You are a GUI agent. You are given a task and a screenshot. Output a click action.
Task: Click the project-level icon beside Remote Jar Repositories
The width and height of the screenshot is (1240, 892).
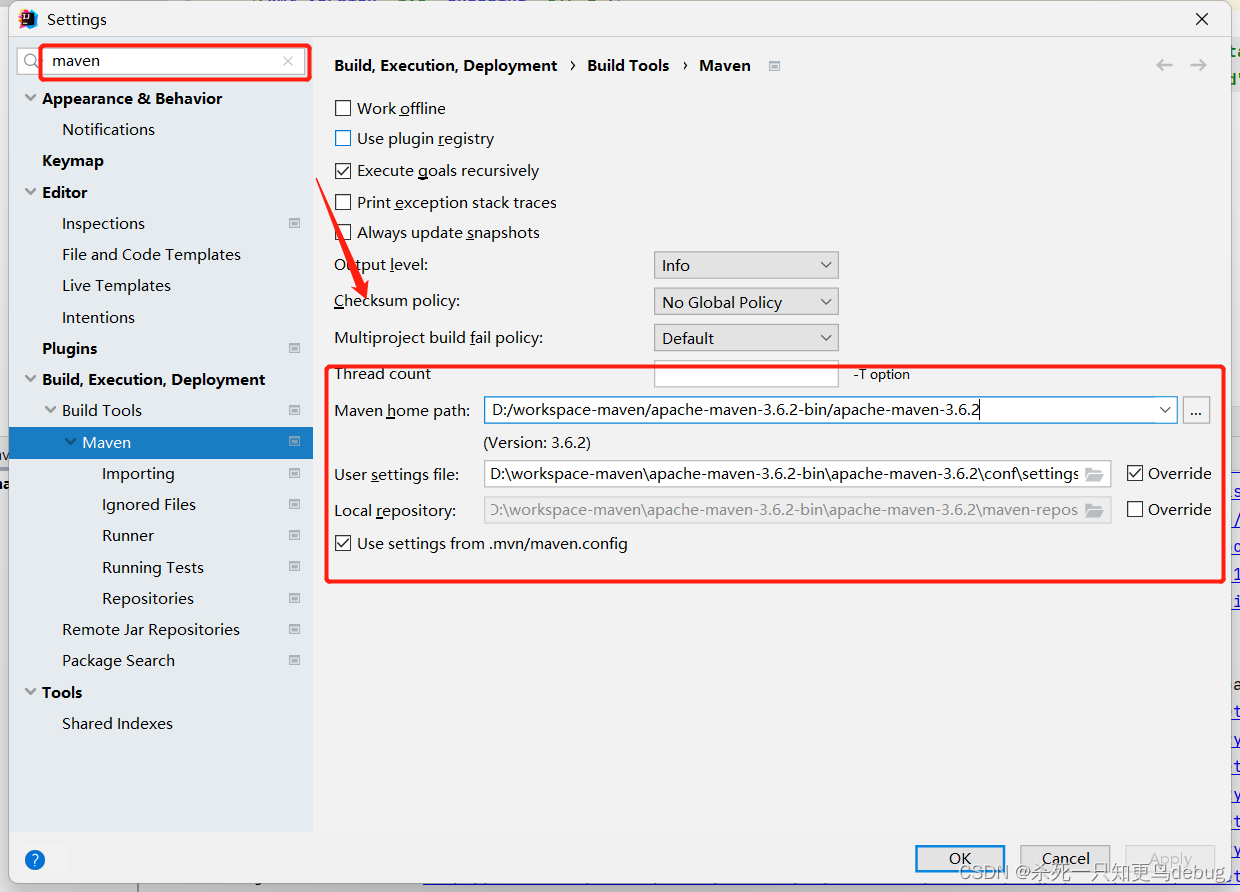[294, 629]
